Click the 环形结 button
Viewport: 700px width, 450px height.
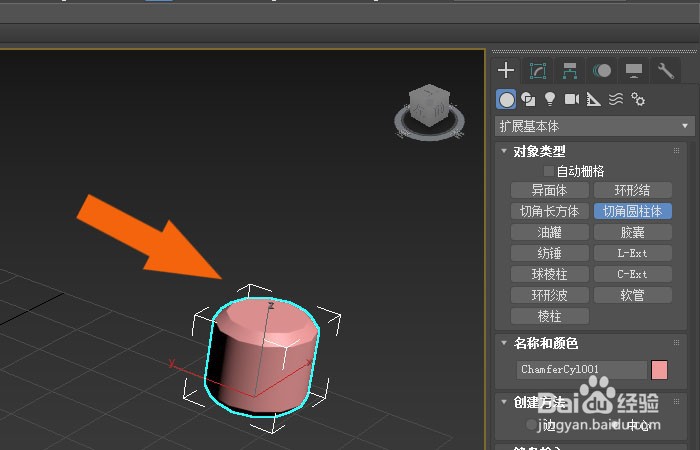(x=633, y=190)
